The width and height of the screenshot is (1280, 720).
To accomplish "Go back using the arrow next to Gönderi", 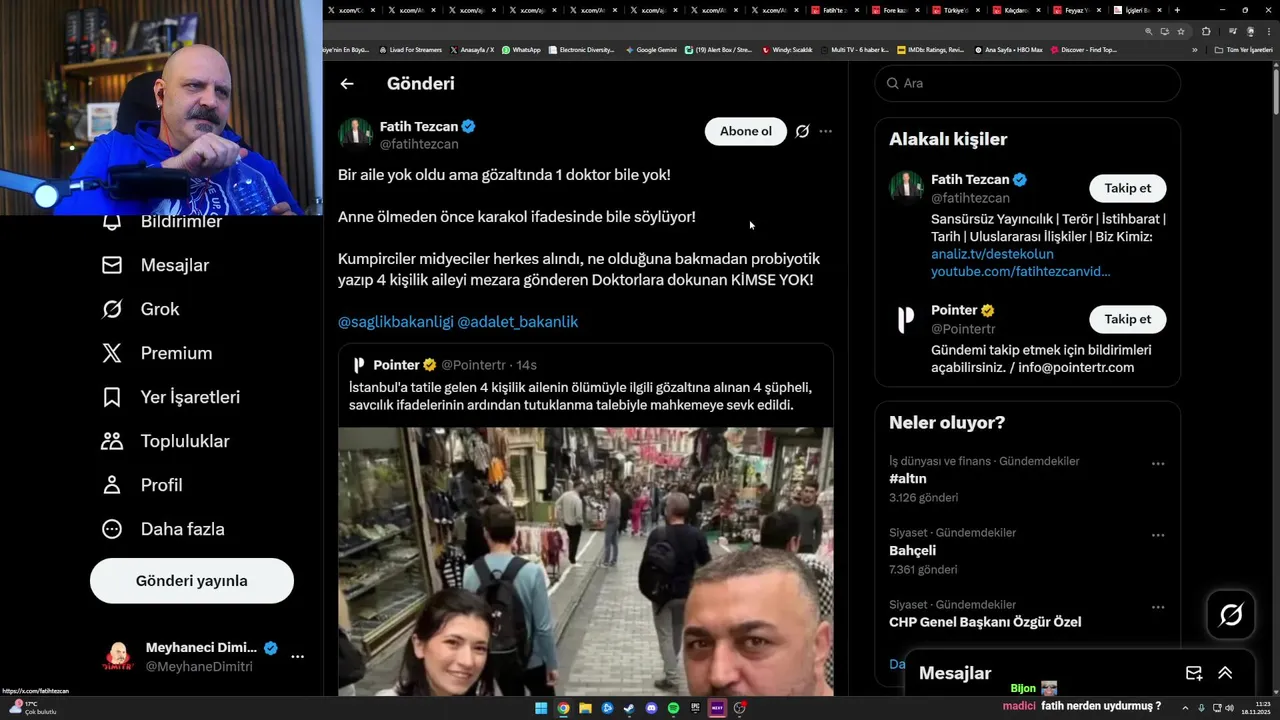I will 347,84.
